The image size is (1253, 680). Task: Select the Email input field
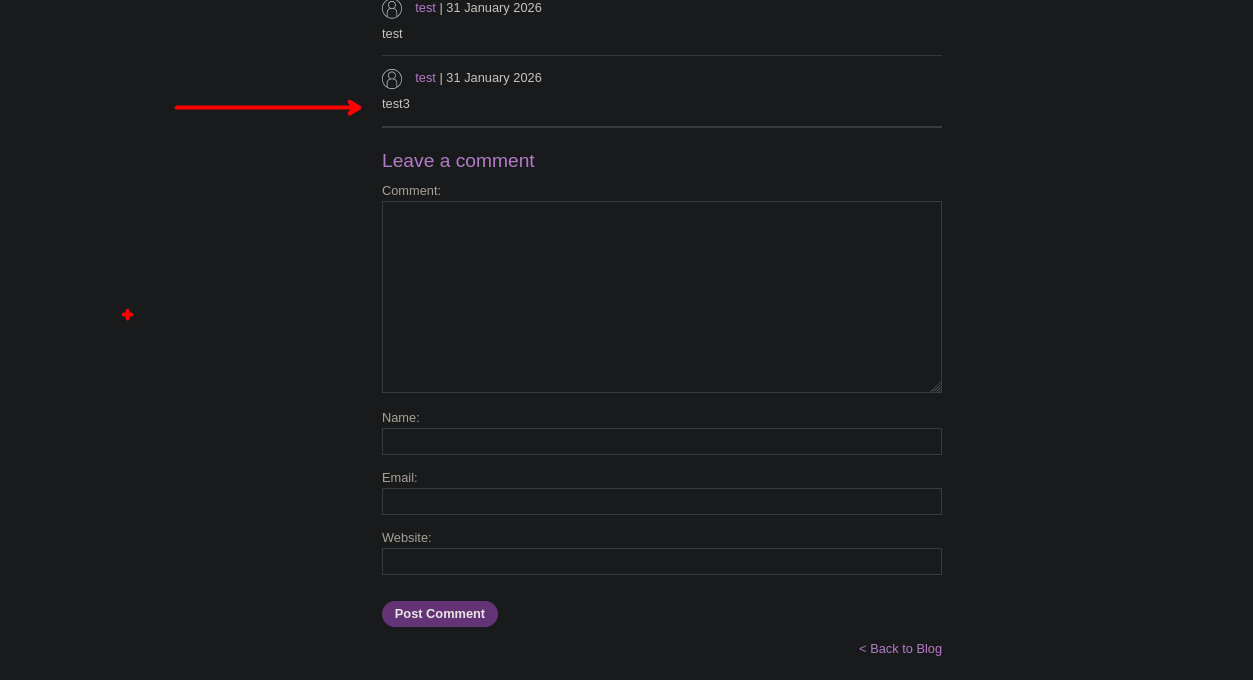point(661,502)
